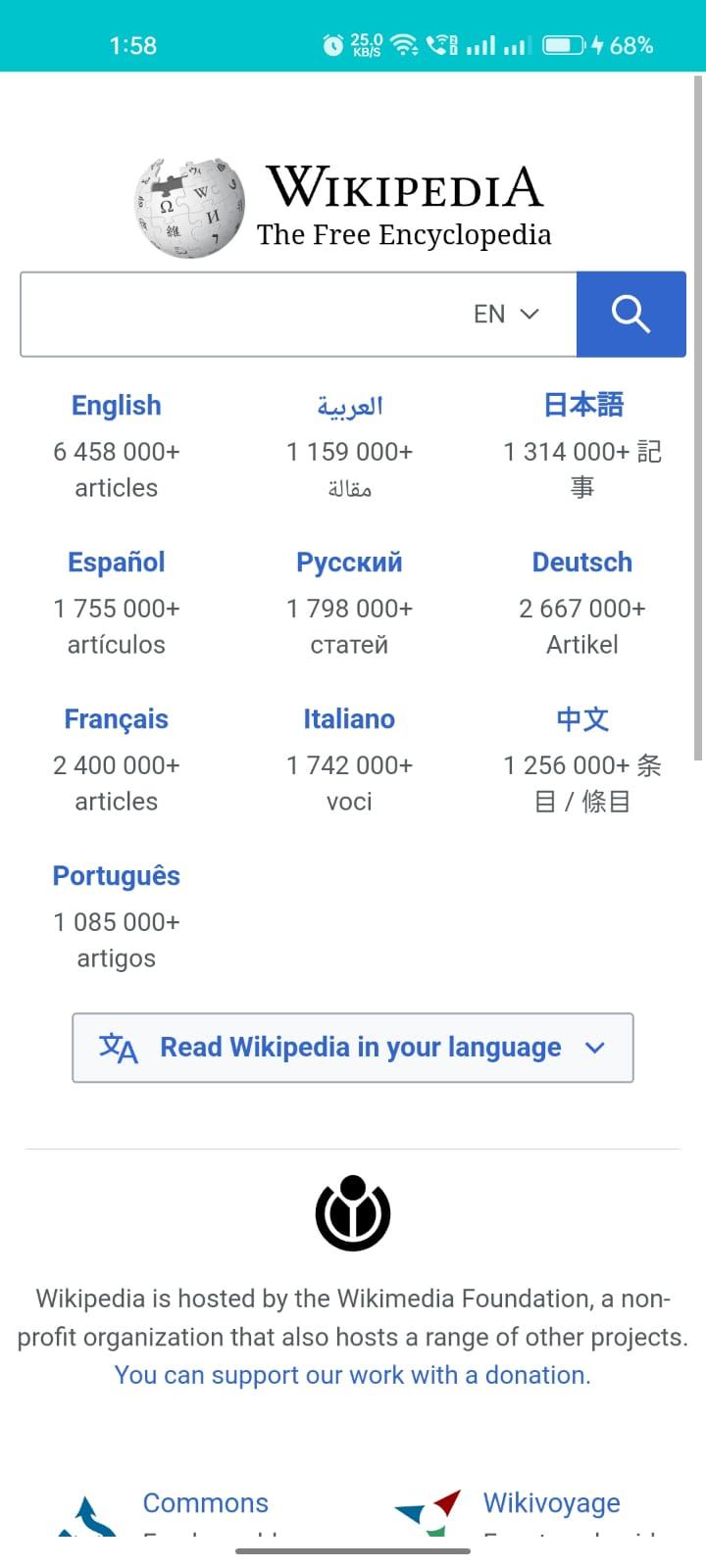Screen dimensions: 706x1568
Task: Open the Wikivoyage compass icon
Action: pos(429,1512)
